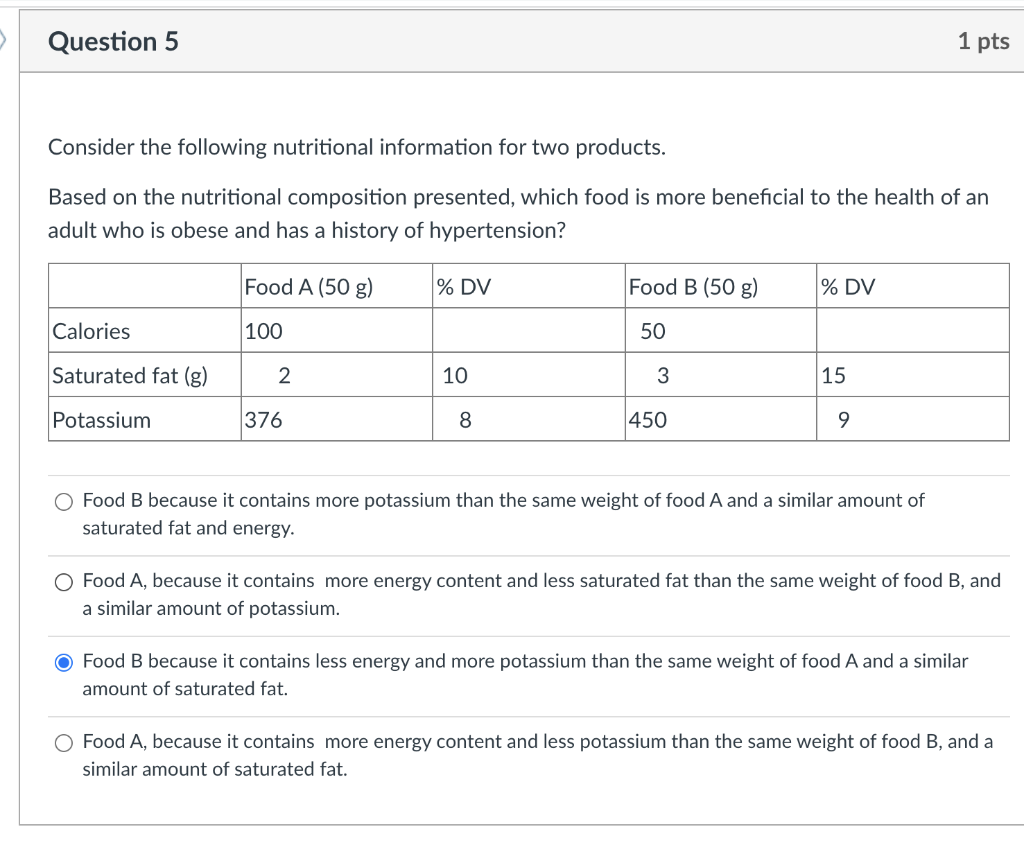The width and height of the screenshot is (1024, 863).
Task: Click the Food A (50 g) column header
Action: tap(308, 286)
